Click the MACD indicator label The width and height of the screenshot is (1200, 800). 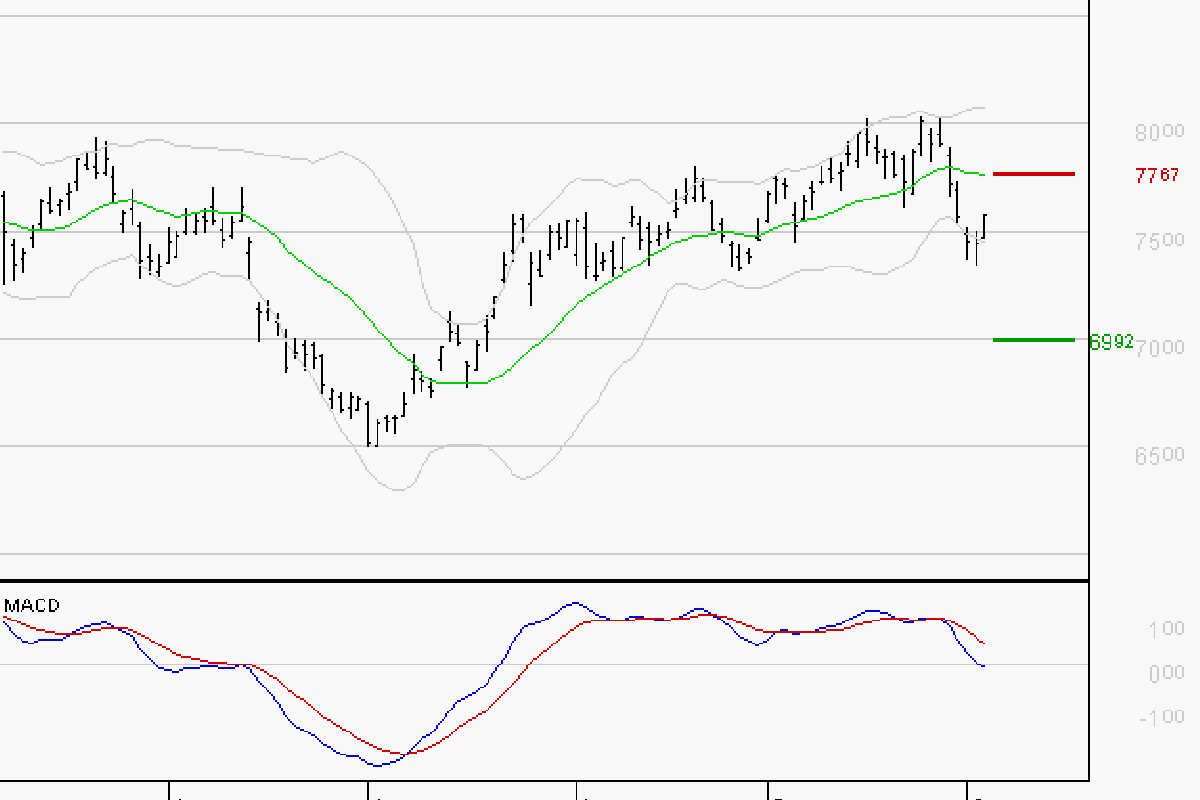[x=32, y=605]
